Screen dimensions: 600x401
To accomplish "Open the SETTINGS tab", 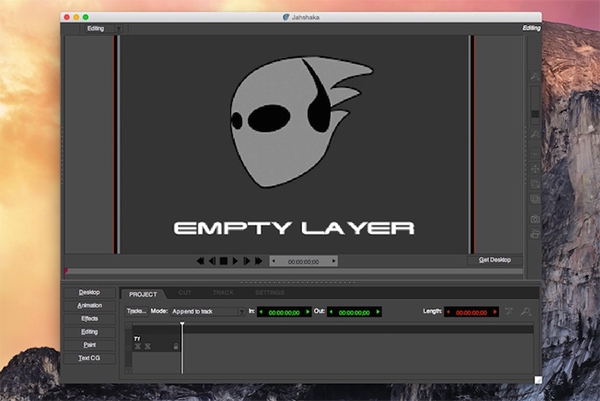I will [270, 293].
